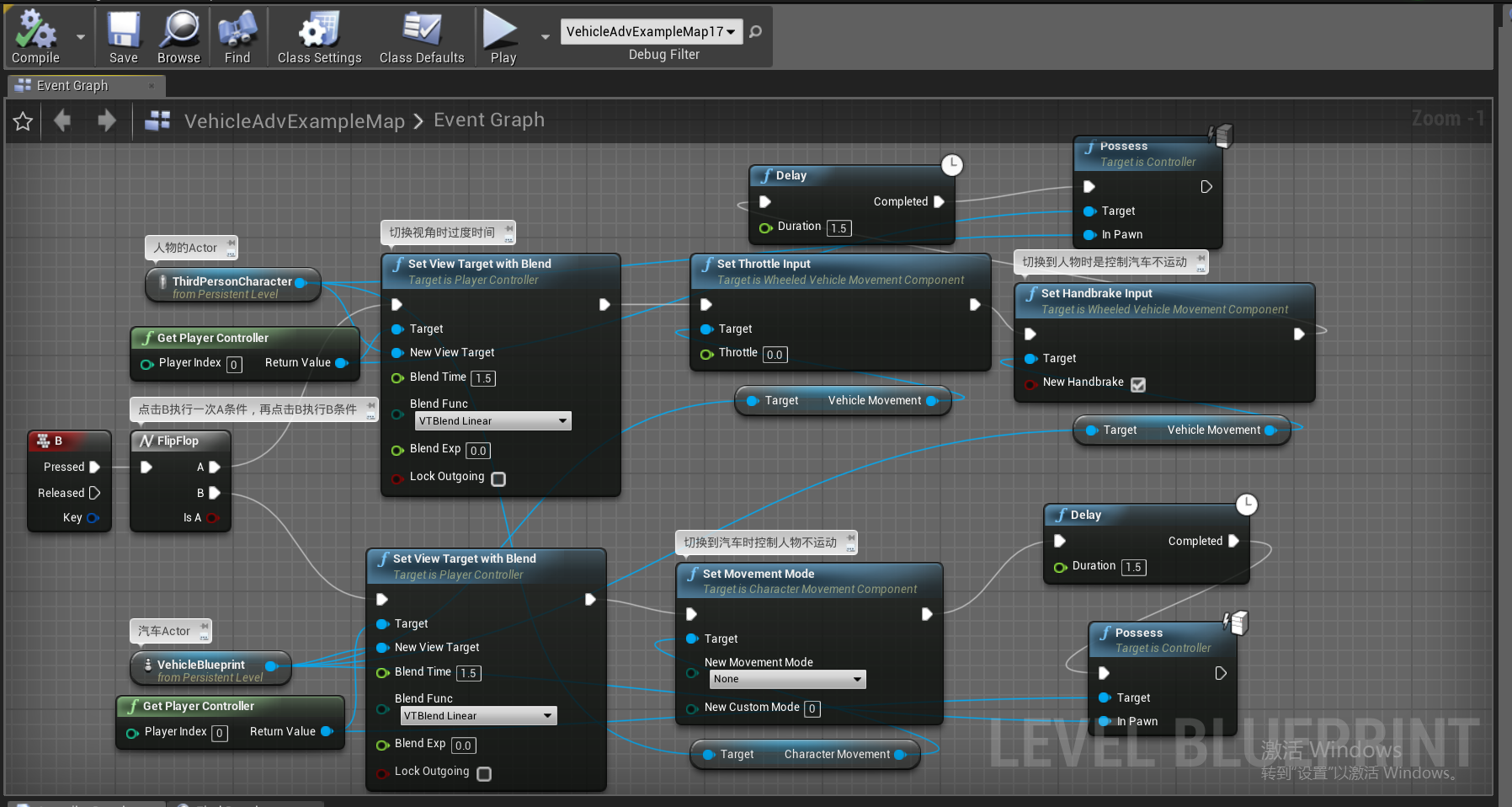
Task: Click the back navigation arrow
Action: 61,120
